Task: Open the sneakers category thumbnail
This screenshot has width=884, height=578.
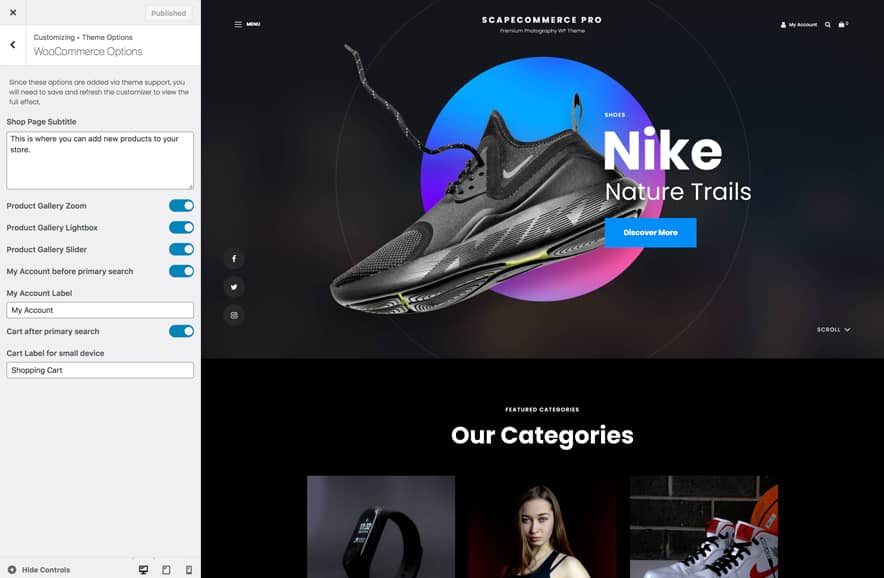Action: (x=704, y=527)
